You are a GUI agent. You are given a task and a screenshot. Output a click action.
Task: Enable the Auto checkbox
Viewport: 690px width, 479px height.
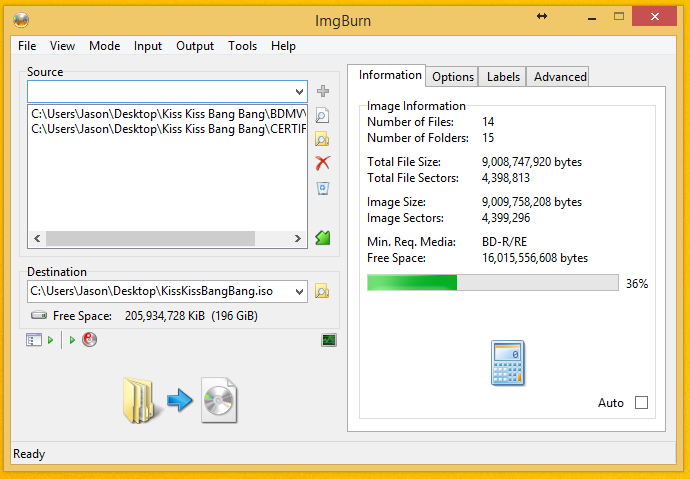click(641, 402)
